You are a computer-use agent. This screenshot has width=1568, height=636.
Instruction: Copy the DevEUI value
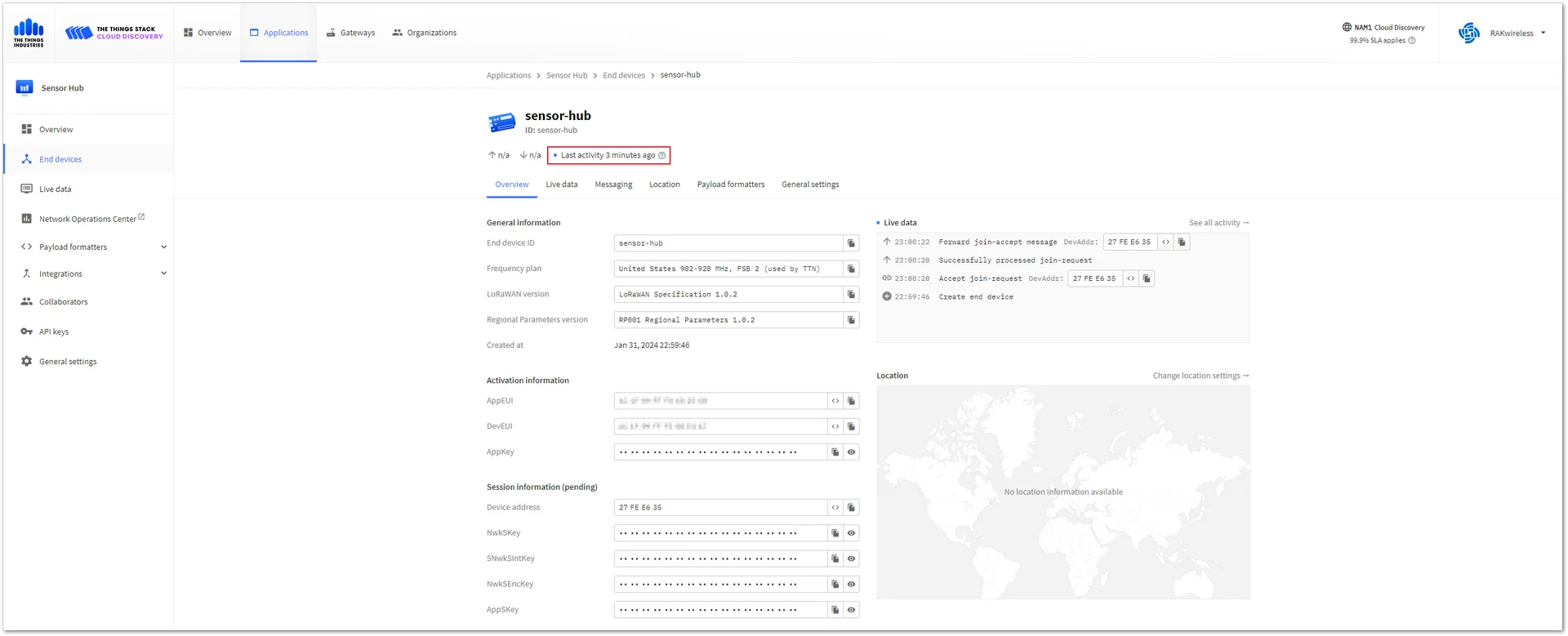point(851,426)
